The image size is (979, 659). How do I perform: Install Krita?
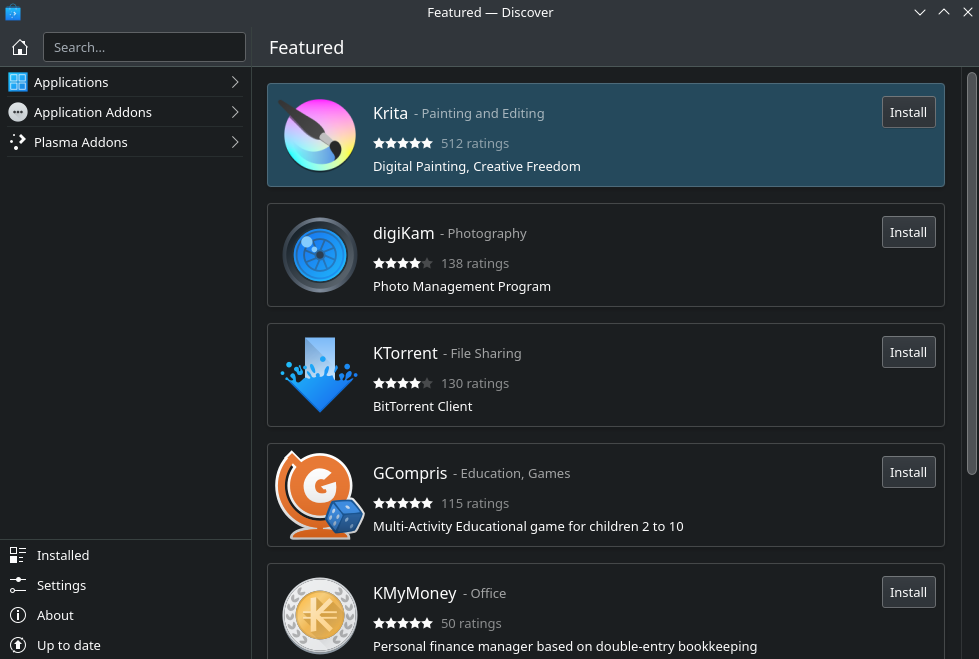[x=908, y=112]
